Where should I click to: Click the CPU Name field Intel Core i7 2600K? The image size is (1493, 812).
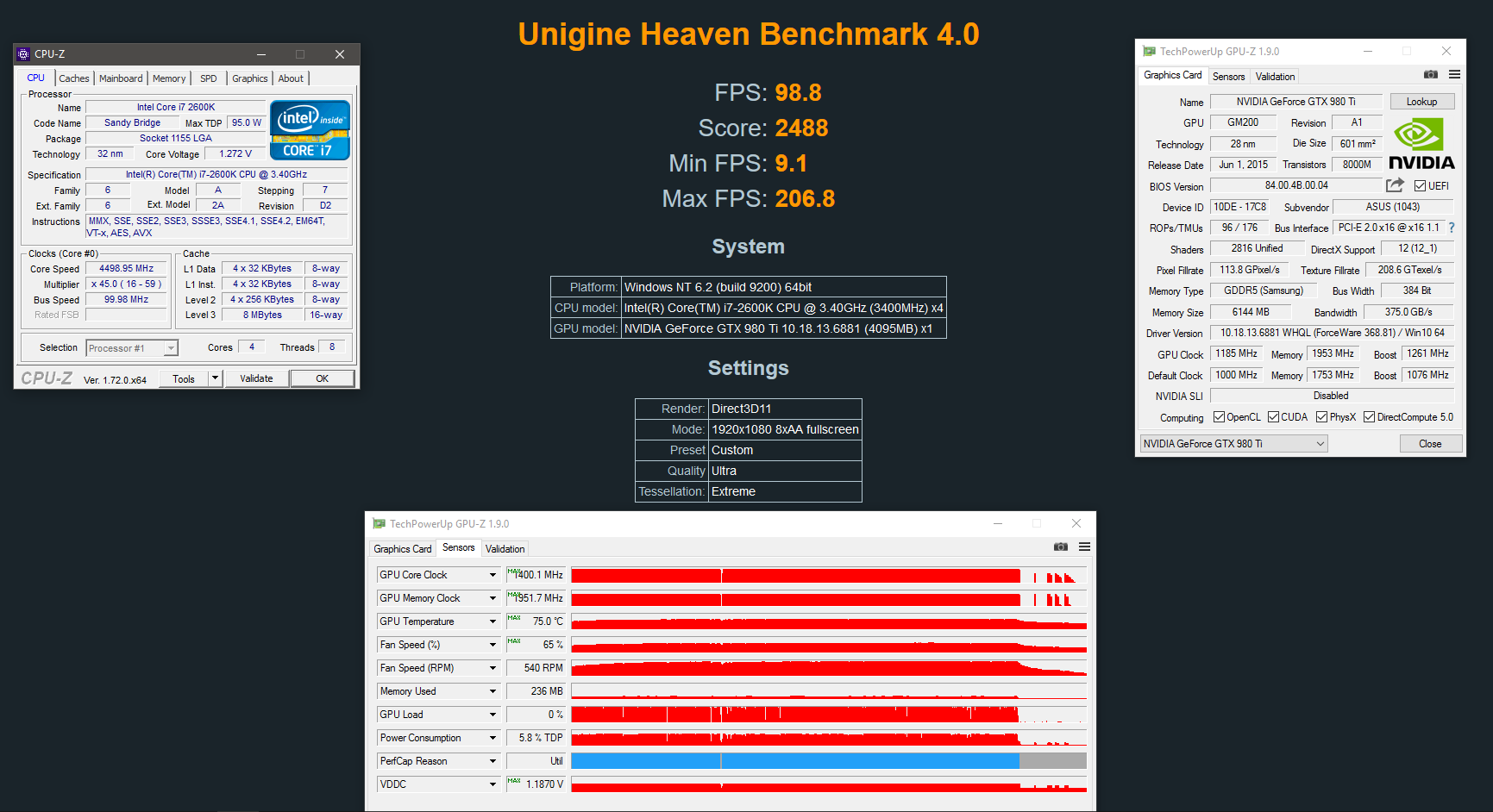[x=176, y=107]
